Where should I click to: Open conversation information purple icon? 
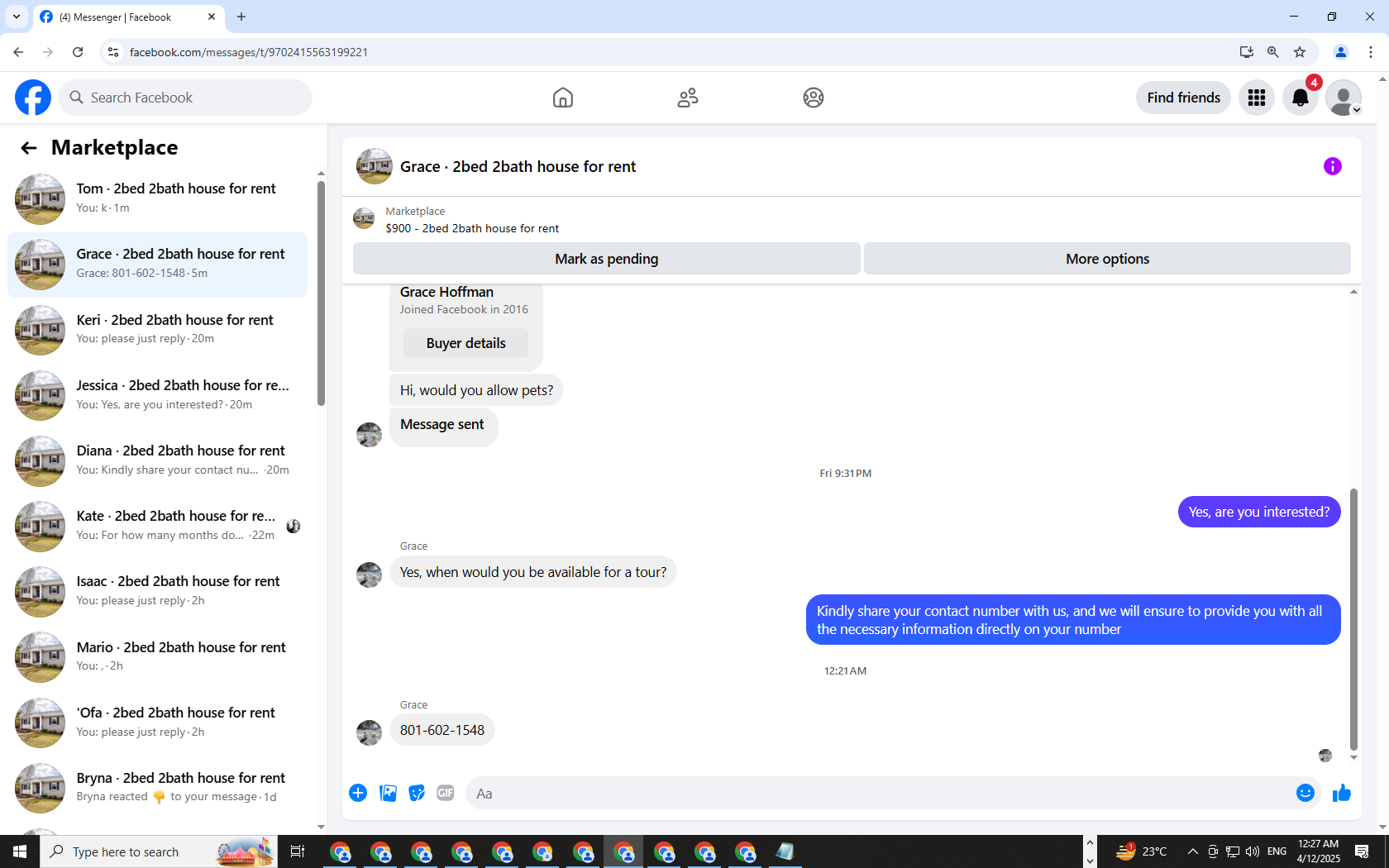(x=1333, y=166)
